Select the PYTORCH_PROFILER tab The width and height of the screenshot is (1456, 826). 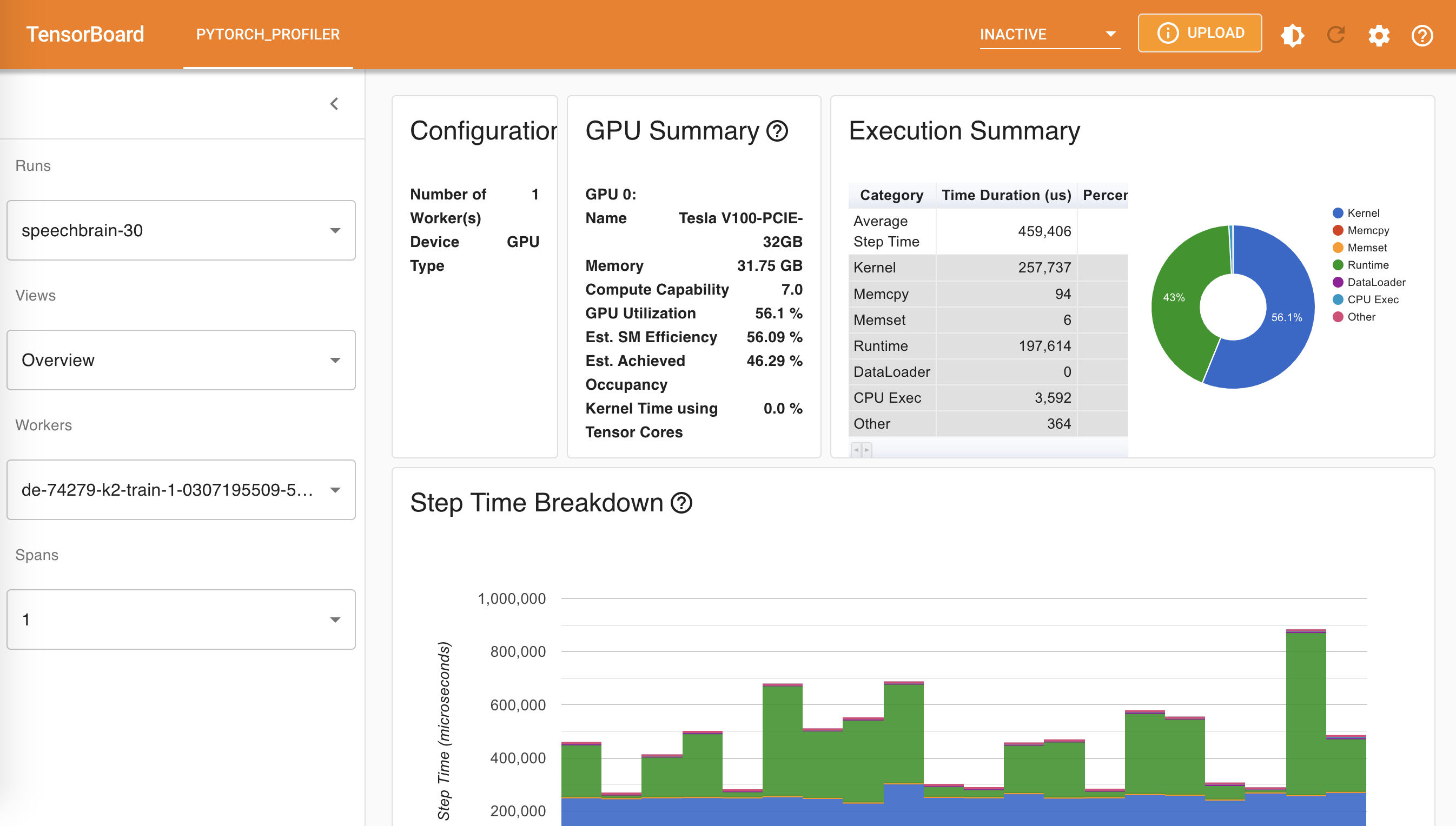click(x=268, y=34)
